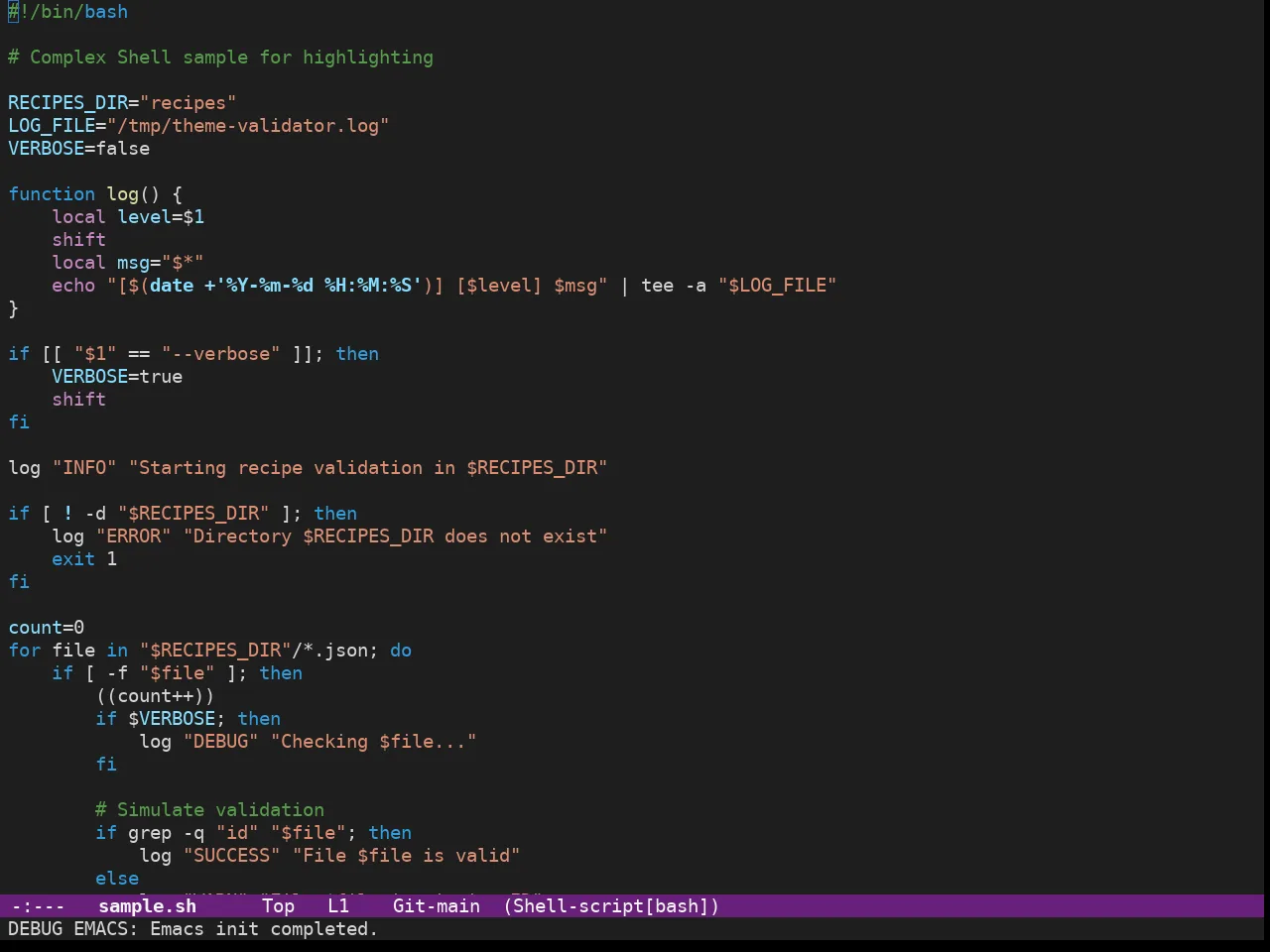The height and width of the screenshot is (952, 1270).
Task: Click the 'do' keyword ending the for line
Action: (x=401, y=651)
